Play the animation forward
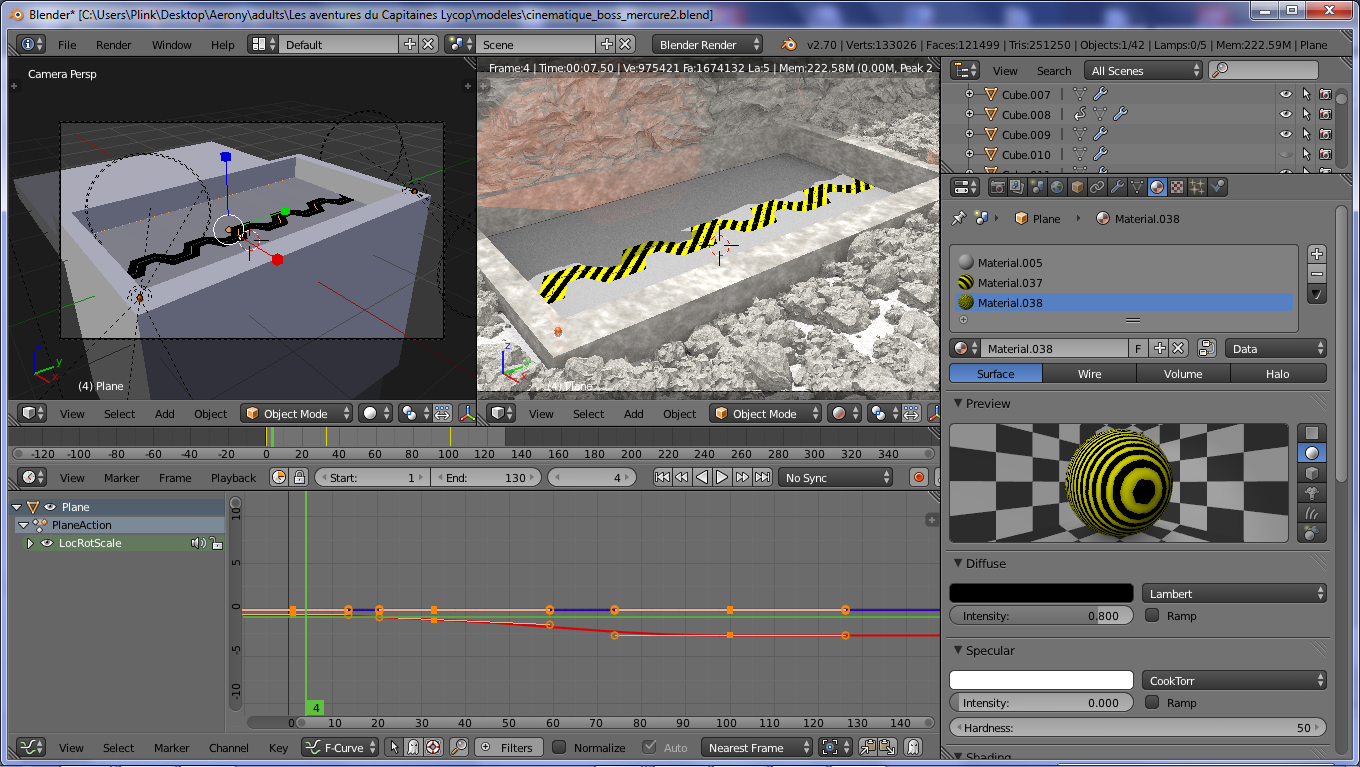Viewport: 1360px width, 767px height. (722, 477)
